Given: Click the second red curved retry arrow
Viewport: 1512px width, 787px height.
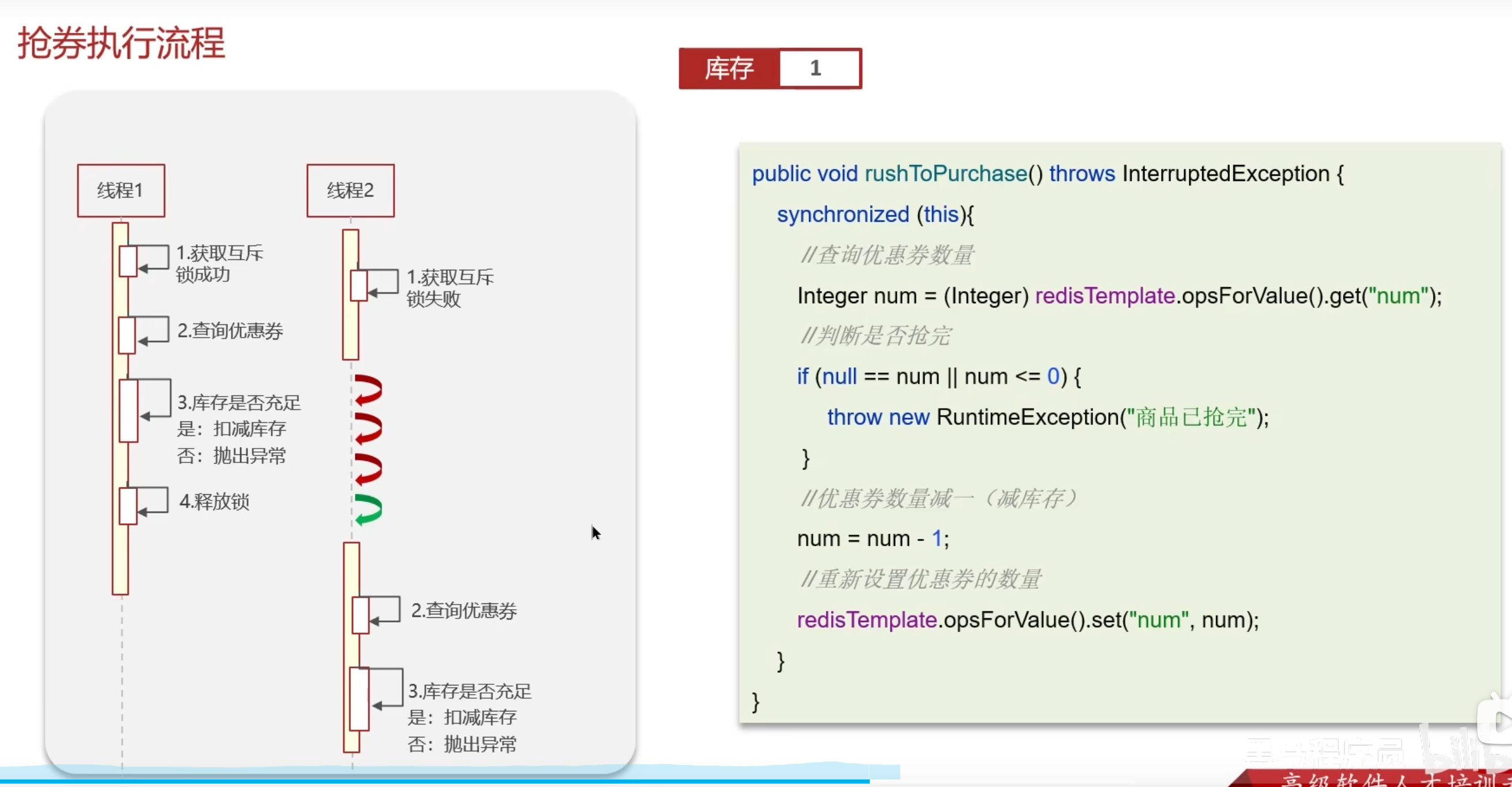Looking at the screenshot, I should click(x=369, y=429).
